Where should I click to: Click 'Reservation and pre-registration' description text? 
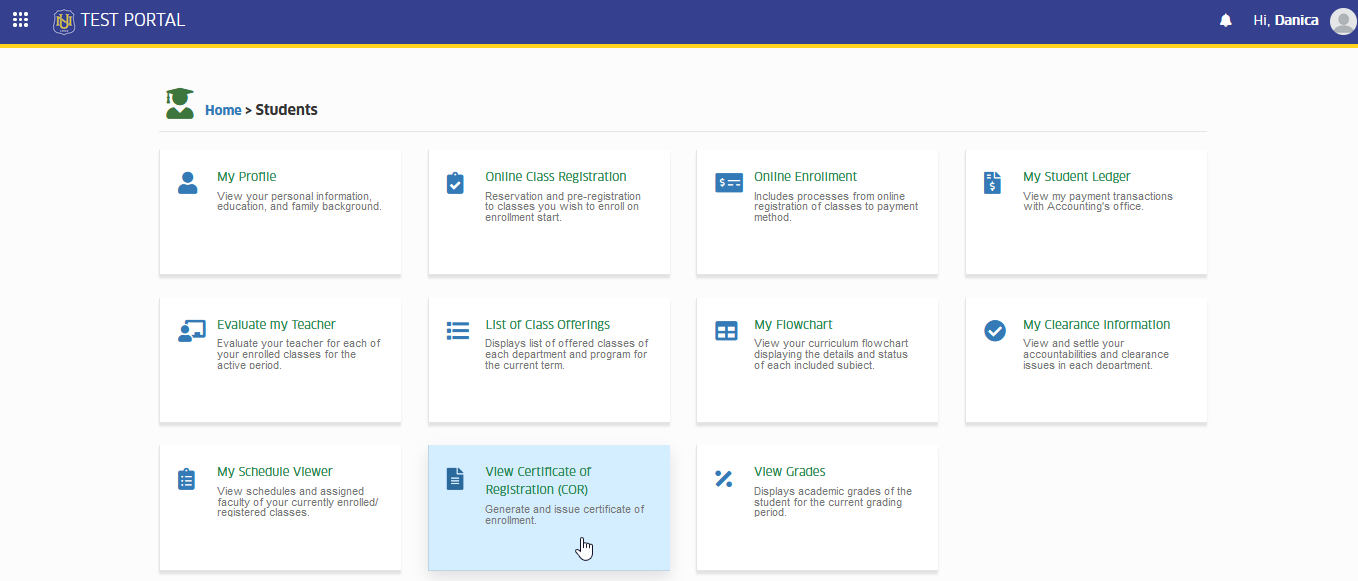[563, 207]
